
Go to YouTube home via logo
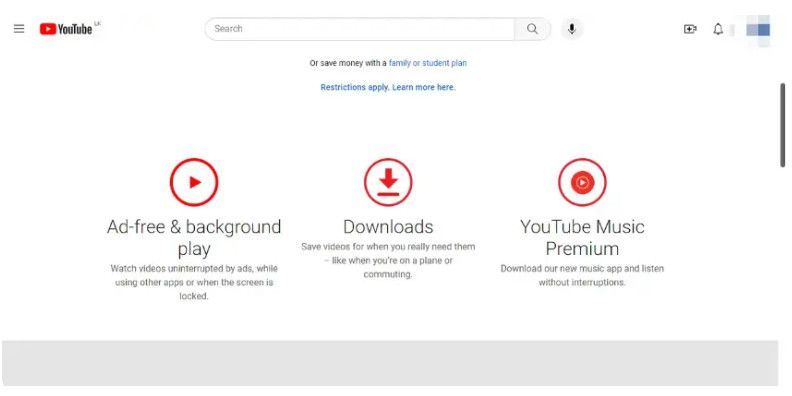click(x=66, y=29)
